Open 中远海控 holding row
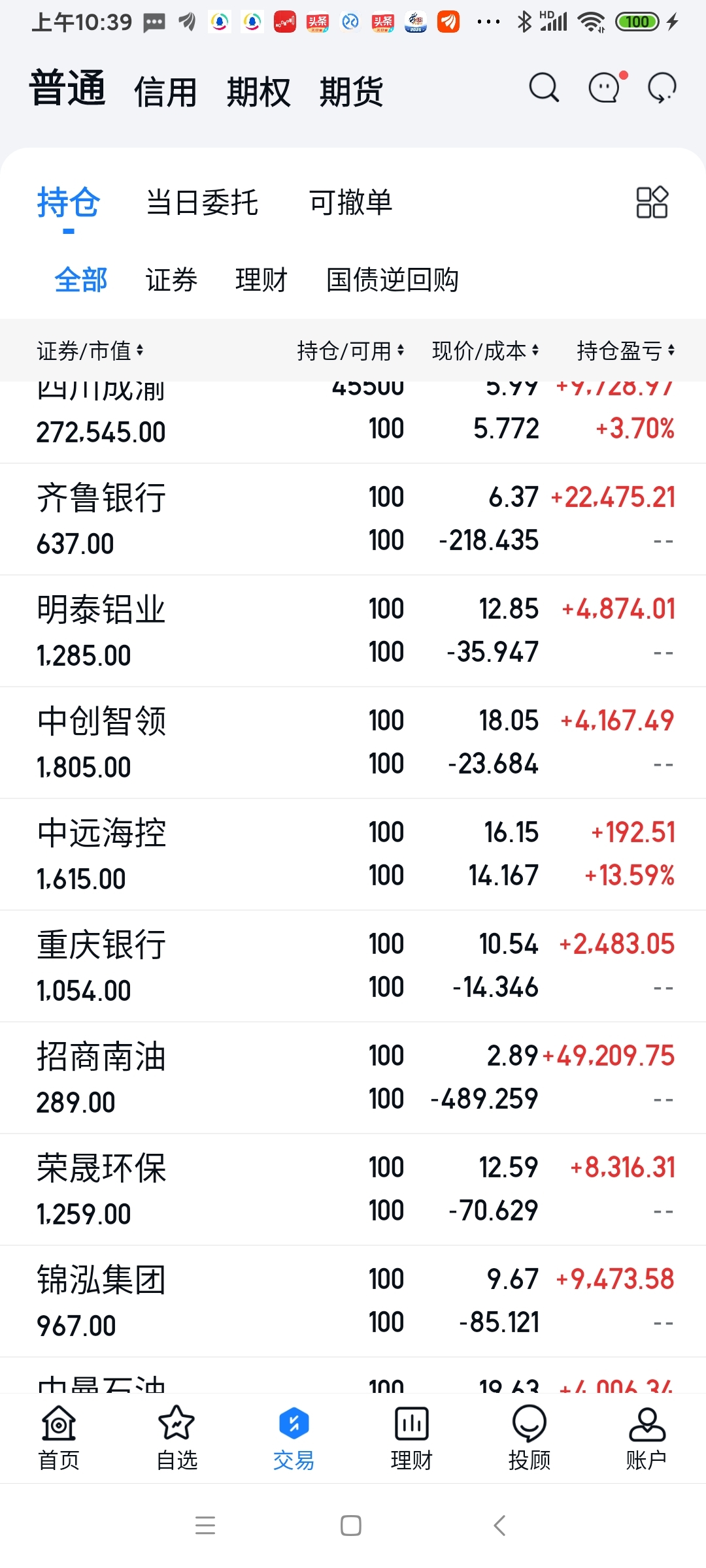The image size is (706, 1568). 353,855
